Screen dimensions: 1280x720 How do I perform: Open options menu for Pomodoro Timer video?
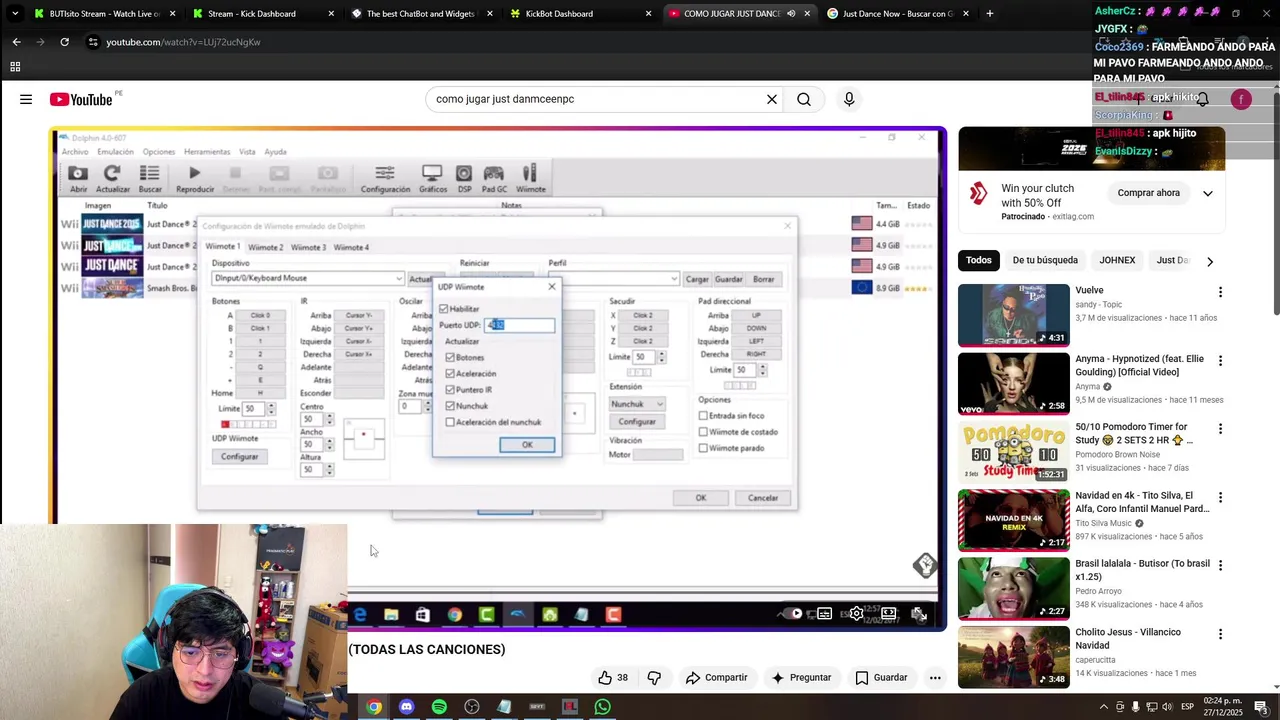[x=1220, y=428]
